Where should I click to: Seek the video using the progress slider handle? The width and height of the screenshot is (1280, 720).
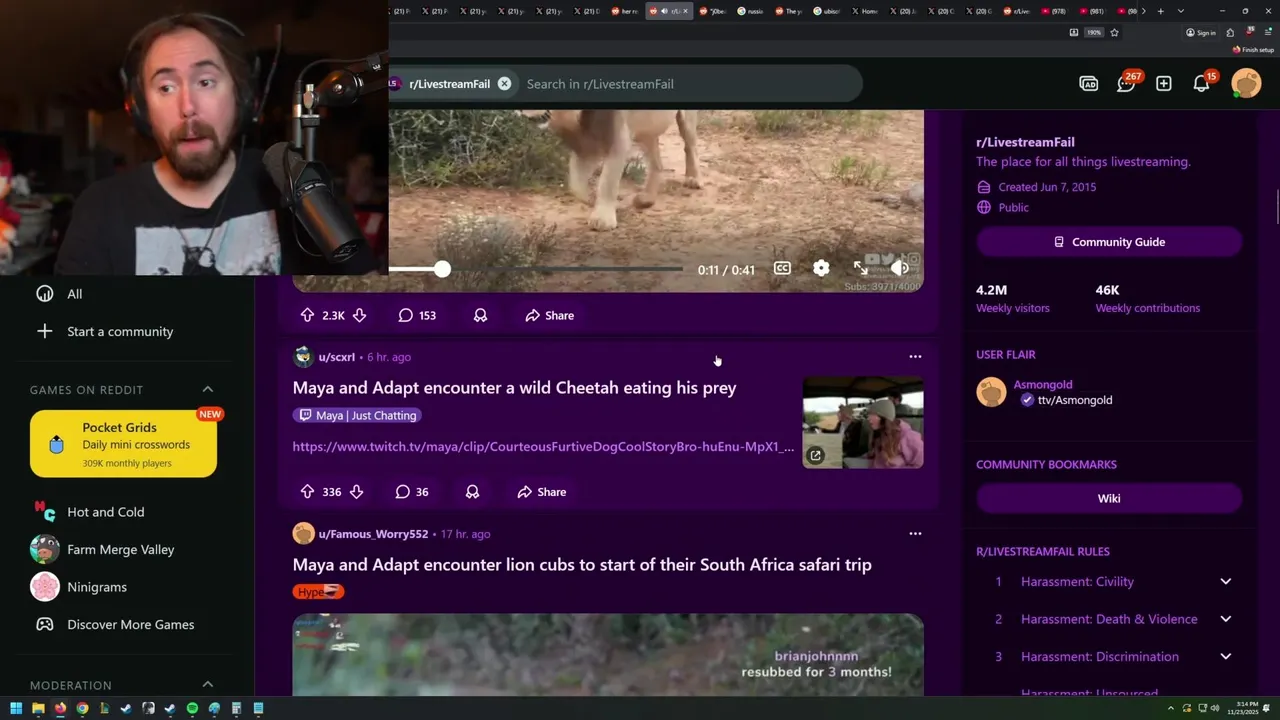tap(442, 269)
